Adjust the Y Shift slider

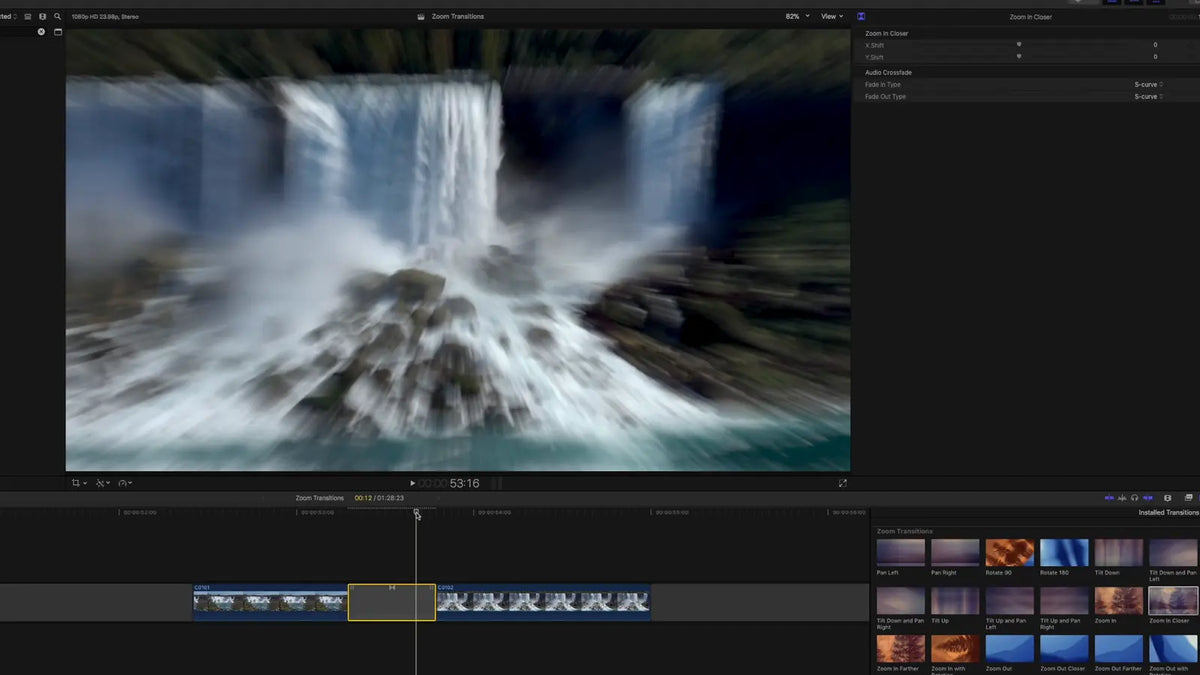pyautogui.click(x=1018, y=57)
